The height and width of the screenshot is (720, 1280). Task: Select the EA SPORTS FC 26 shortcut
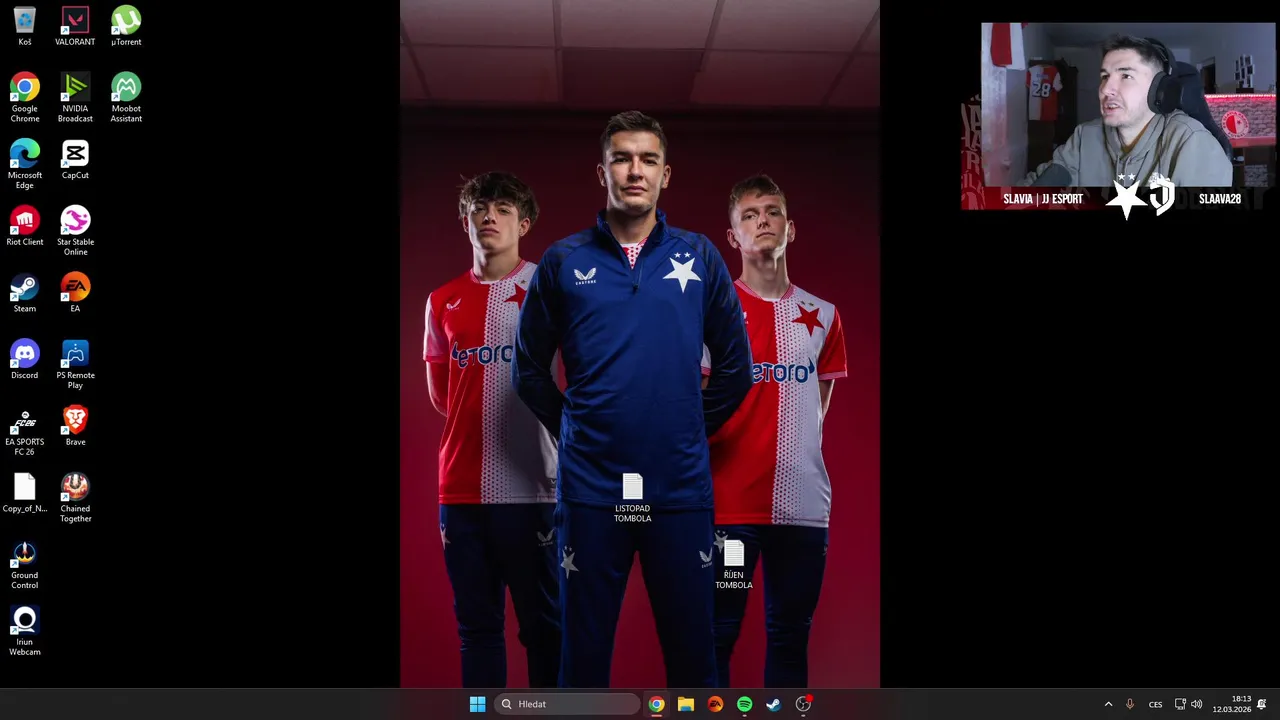point(25,432)
